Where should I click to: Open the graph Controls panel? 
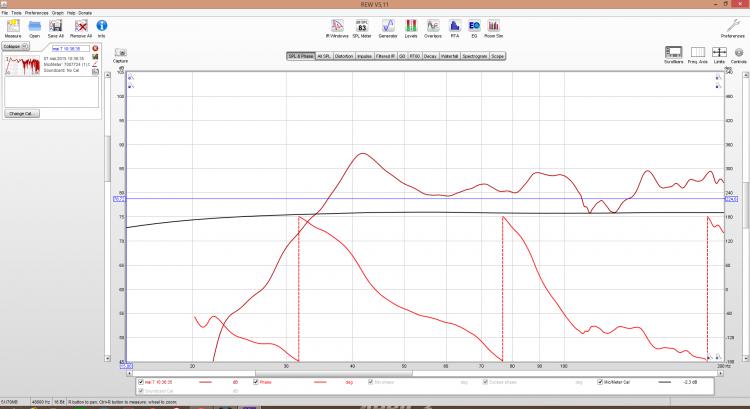738,53
